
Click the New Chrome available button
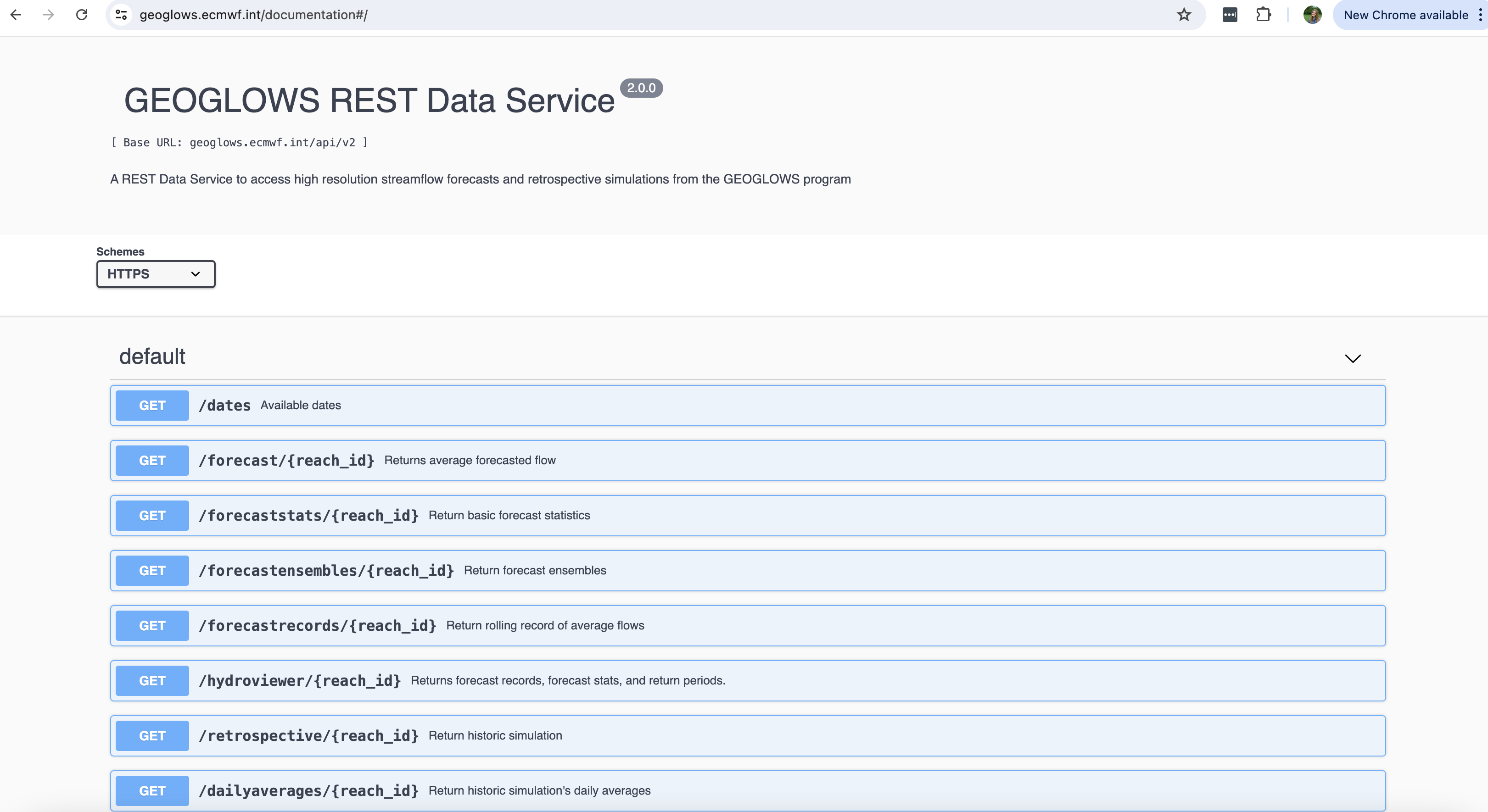[x=1405, y=15]
